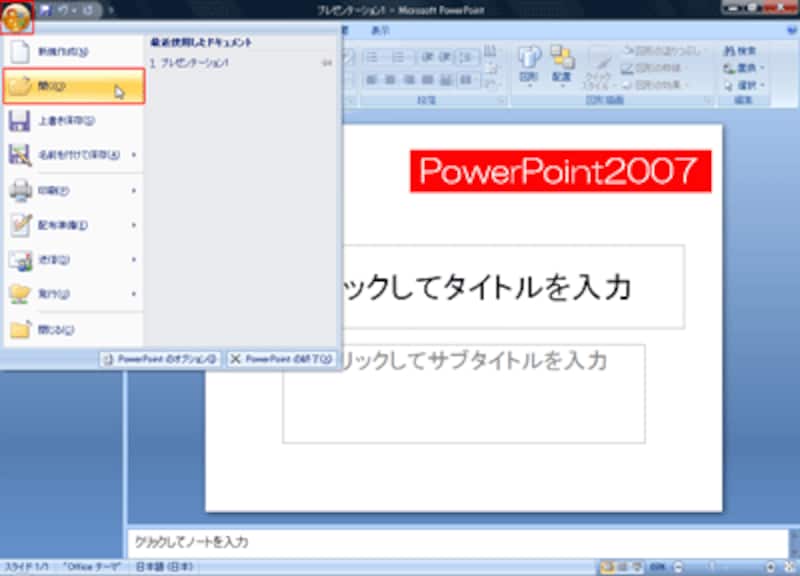Click the Decrease Indent icon
This screenshot has height=576, width=800.
tap(428, 58)
